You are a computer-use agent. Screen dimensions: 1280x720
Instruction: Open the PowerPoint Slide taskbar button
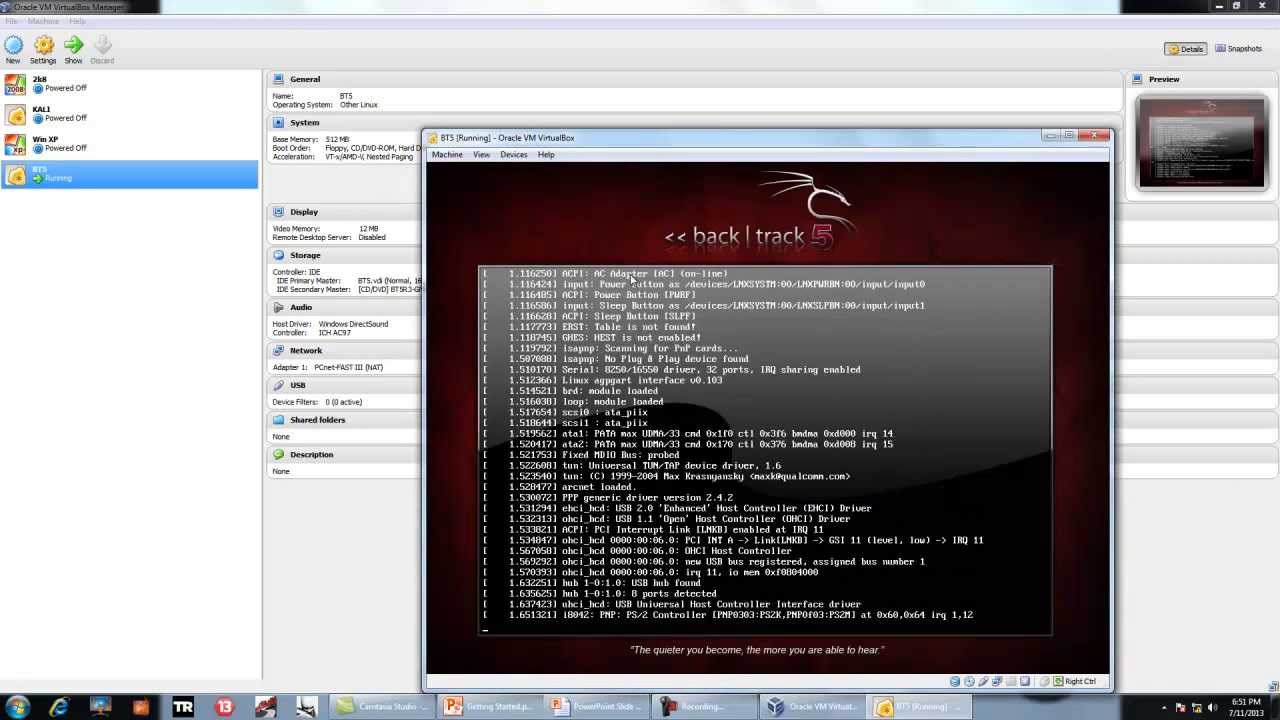[x=598, y=707]
